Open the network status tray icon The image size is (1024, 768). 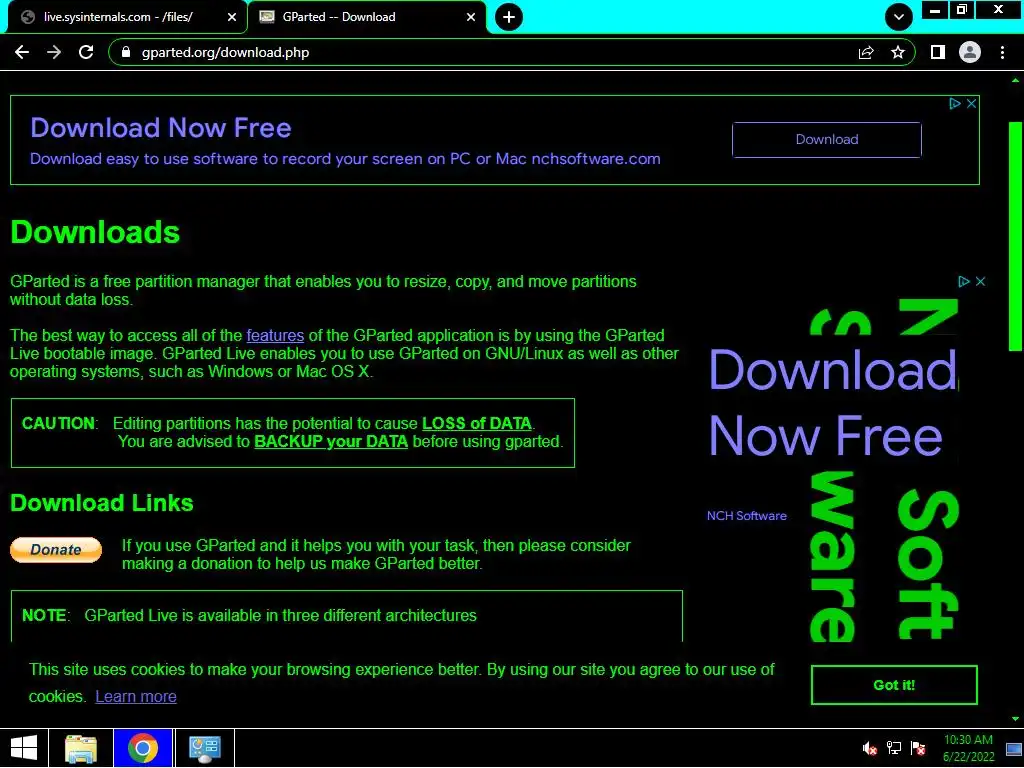893,748
